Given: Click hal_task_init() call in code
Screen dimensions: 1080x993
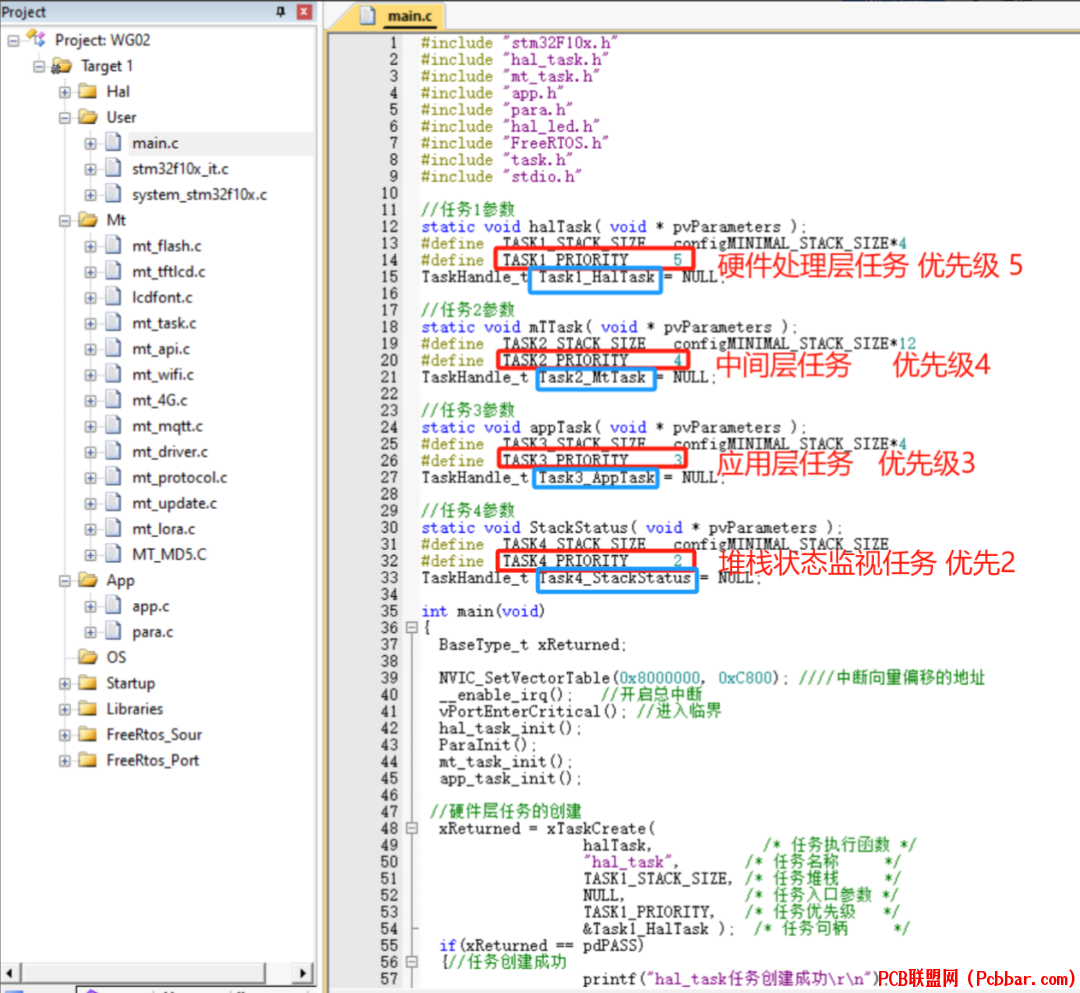Looking at the screenshot, I should [x=510, y=729].
